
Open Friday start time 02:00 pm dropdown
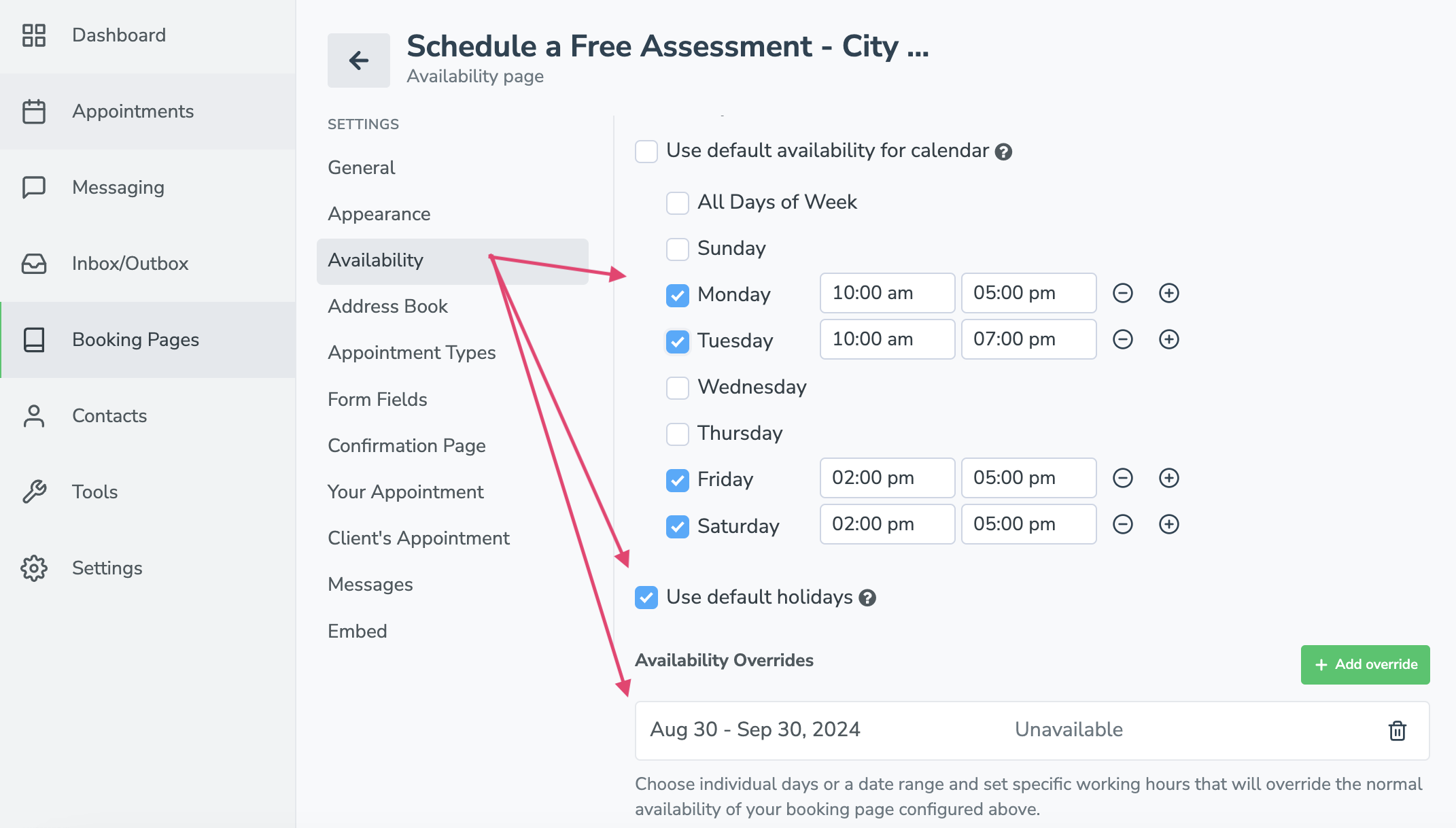(x=887, y=478)
